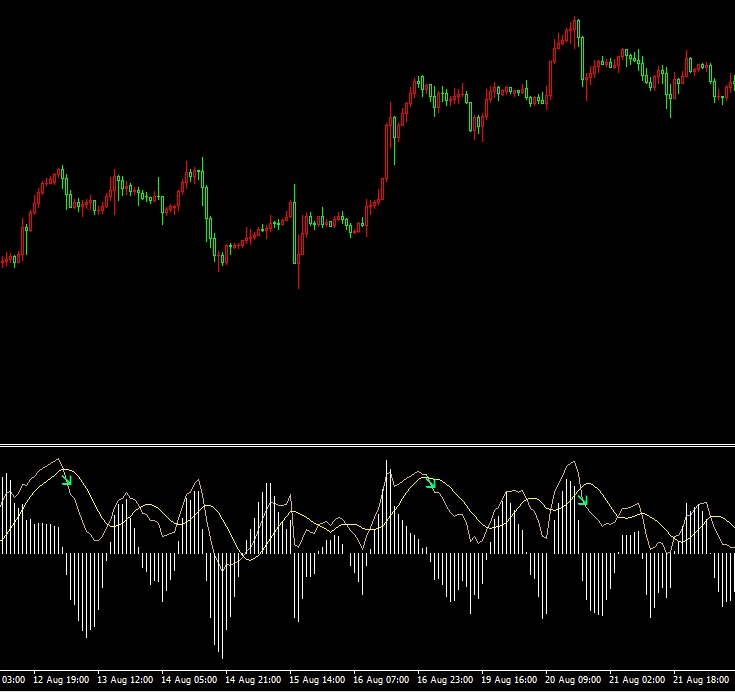The image size is (735, 692).
Task: Select green signal arrow above 12 Aug 19:00
Action: 67,480
